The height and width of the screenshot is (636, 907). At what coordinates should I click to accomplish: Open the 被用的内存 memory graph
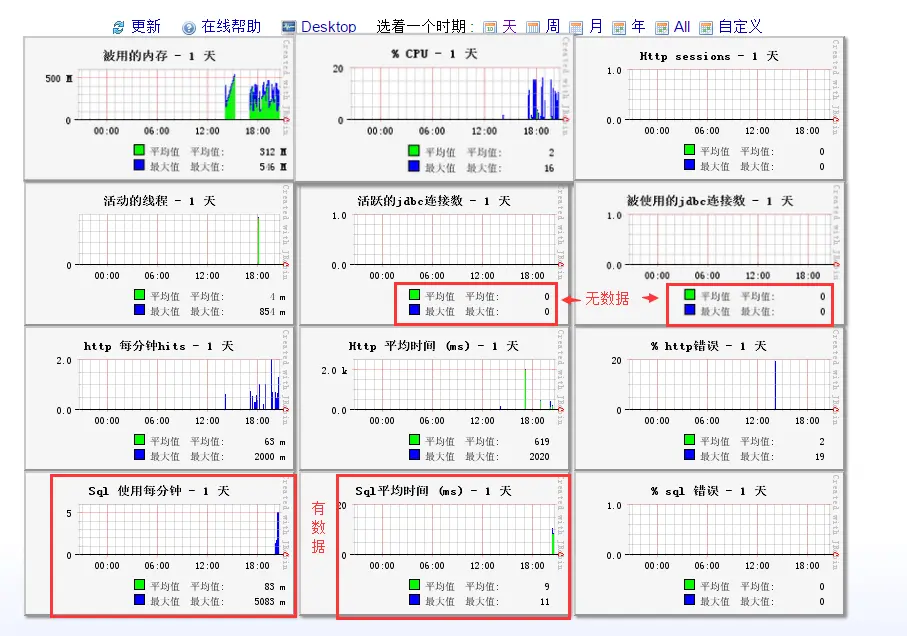pyautogui.click(x=157, y=108)
